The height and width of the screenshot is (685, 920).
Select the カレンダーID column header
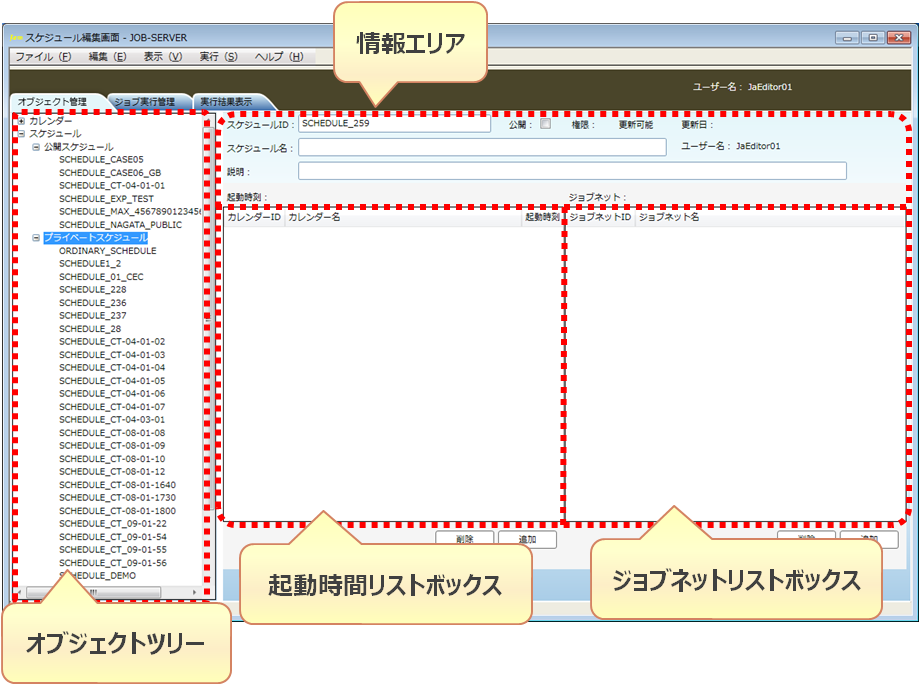(x=254, y=217)
